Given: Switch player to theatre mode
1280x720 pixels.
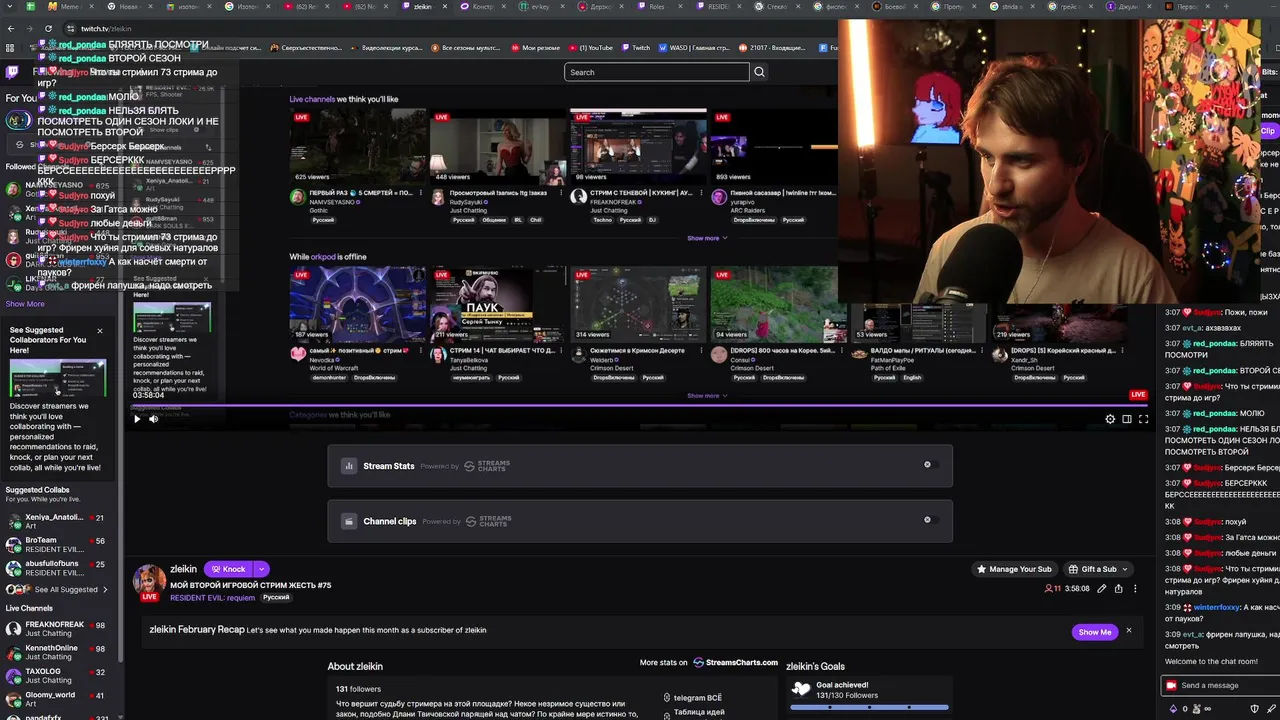Looking at the screenshot, I should pos(1127,419).
